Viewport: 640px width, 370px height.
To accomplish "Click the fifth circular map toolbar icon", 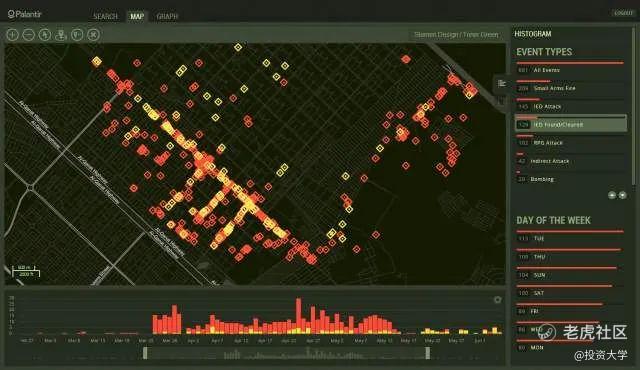I will pos(77,35).
